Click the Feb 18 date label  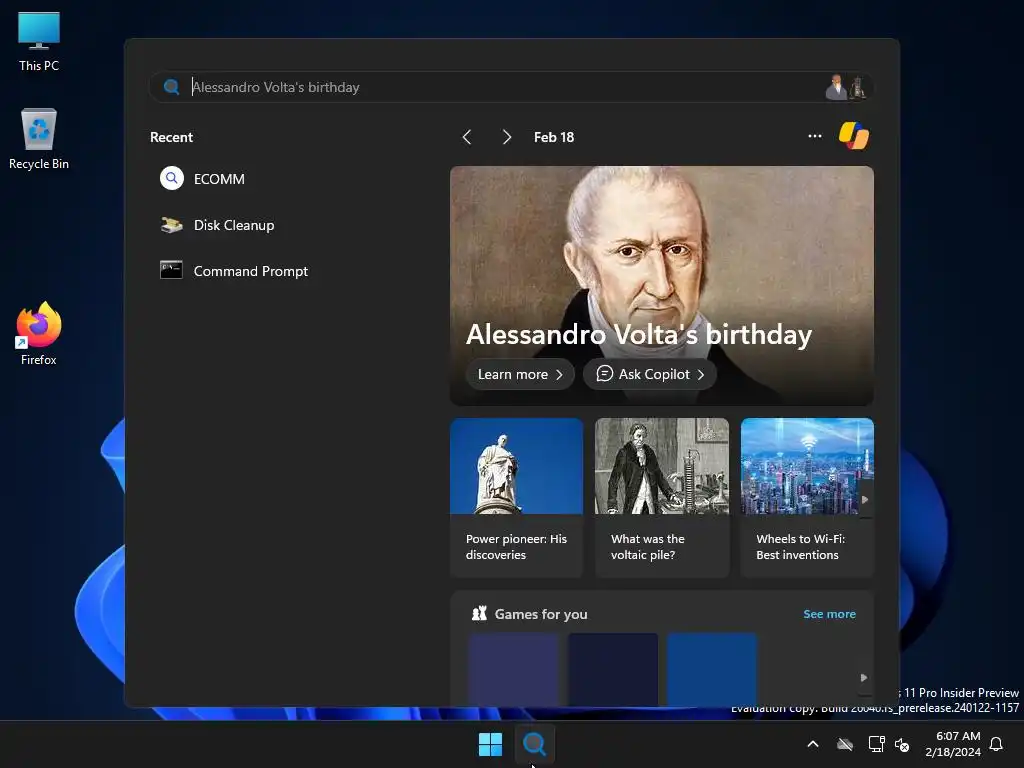point(554,137)
